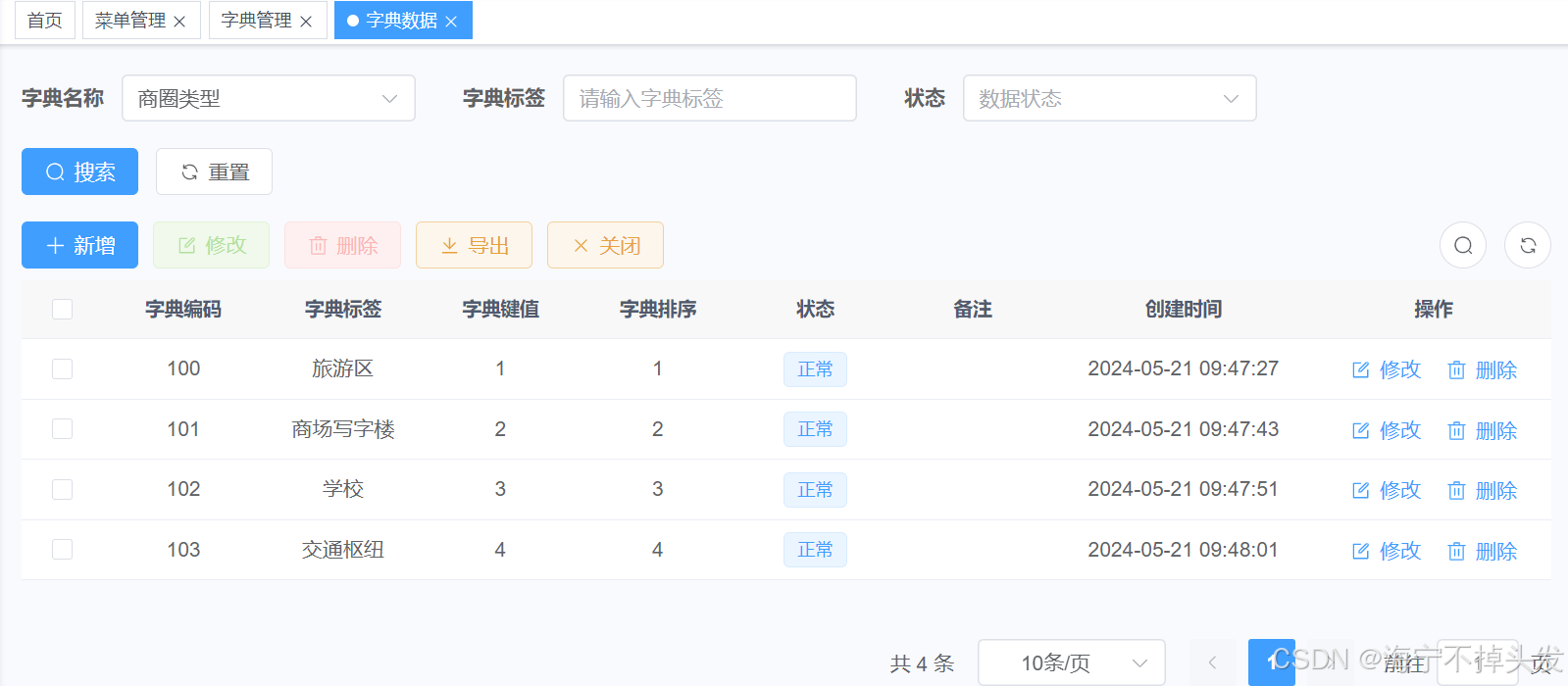Screen dimensions: 1568x686
Task: Close the 菜单管理 tab with its X
Action: [x=179, y=22]
